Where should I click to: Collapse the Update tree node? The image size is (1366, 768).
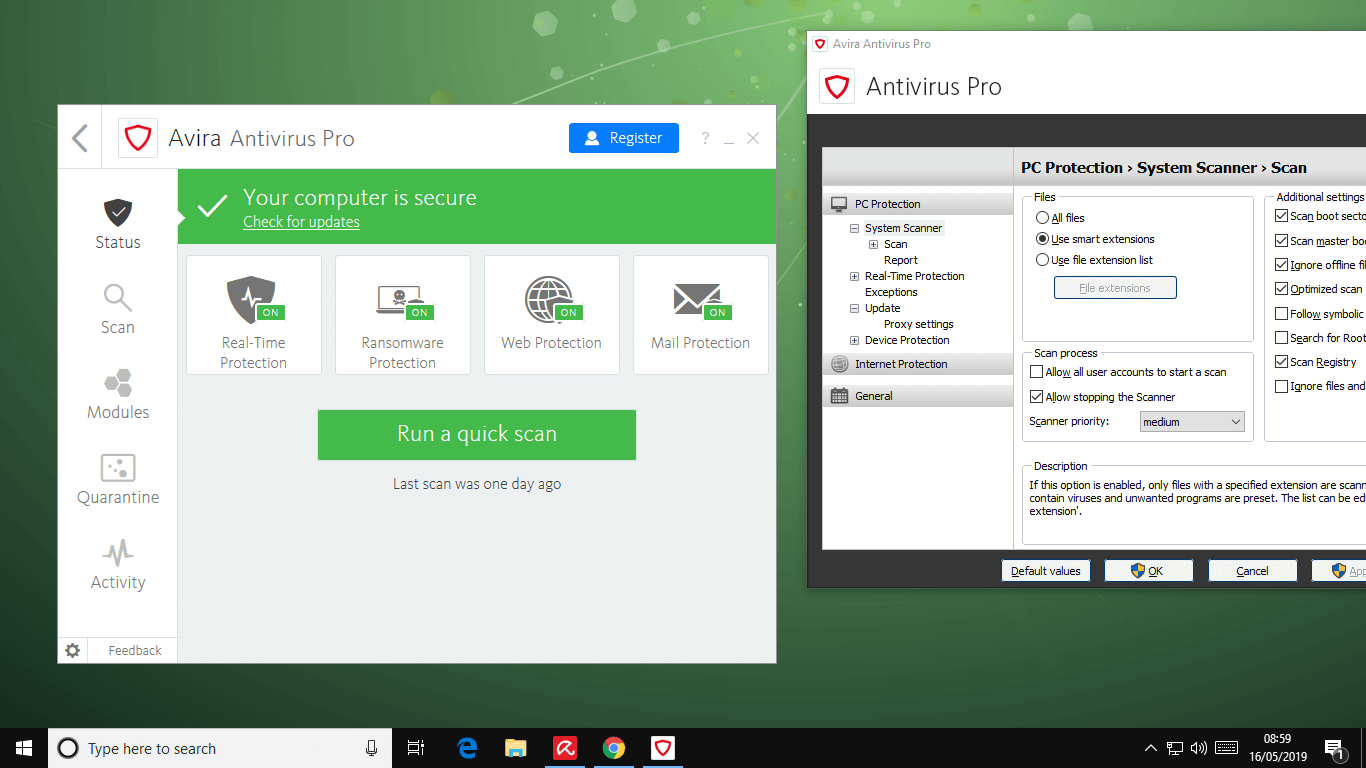[x=855, y=308]
